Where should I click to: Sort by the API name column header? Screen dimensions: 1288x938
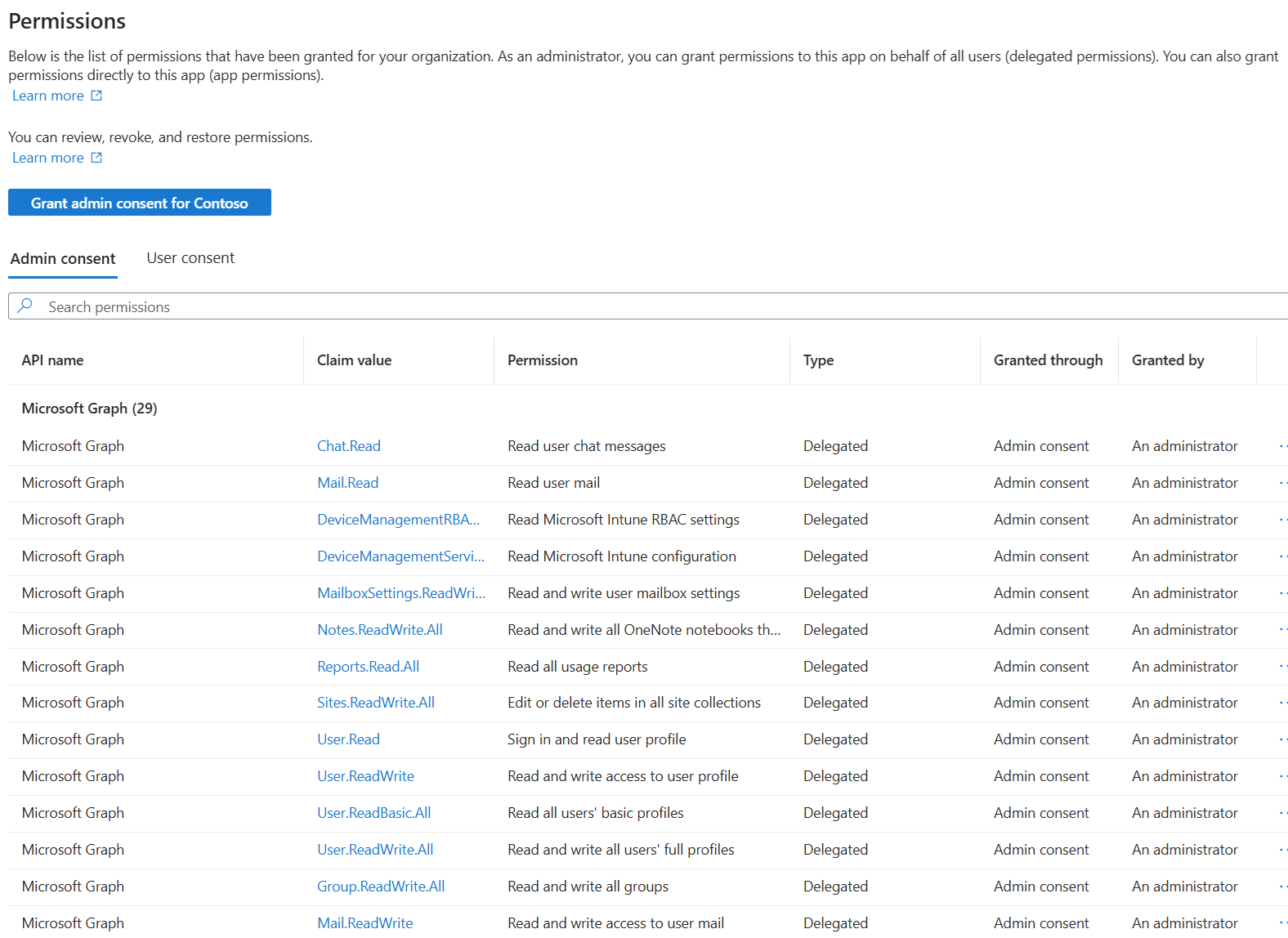[x=53, y=360]
